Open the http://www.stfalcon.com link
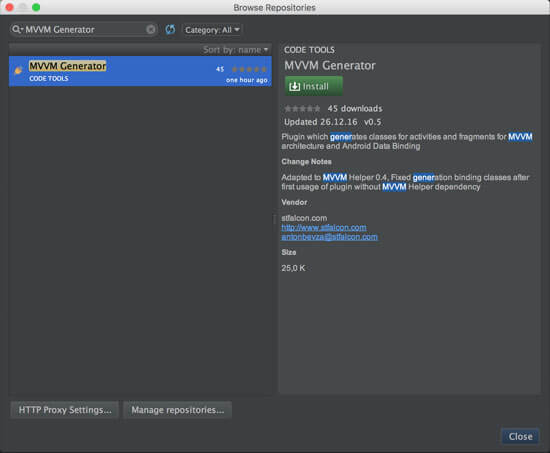The image size is (550, 453). [324, 227]
